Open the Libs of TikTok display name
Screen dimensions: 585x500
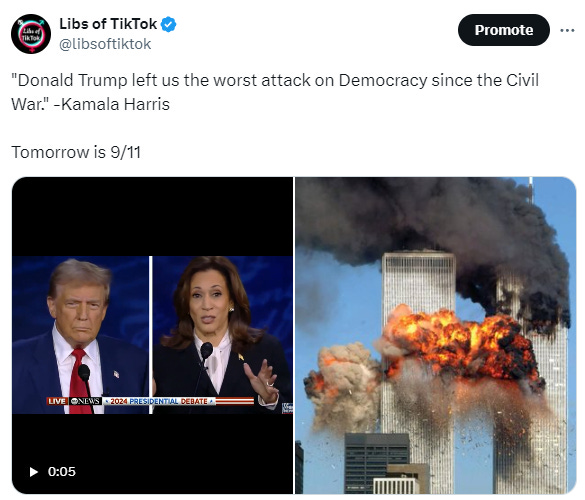point(108,24)
